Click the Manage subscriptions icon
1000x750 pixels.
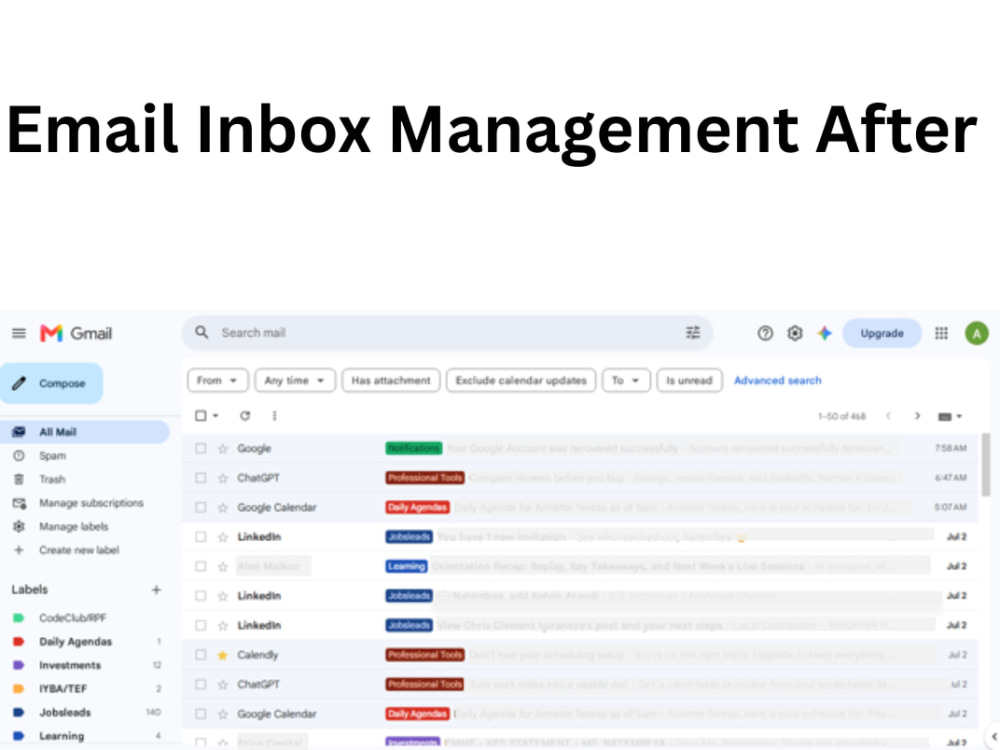click(19, 503)
